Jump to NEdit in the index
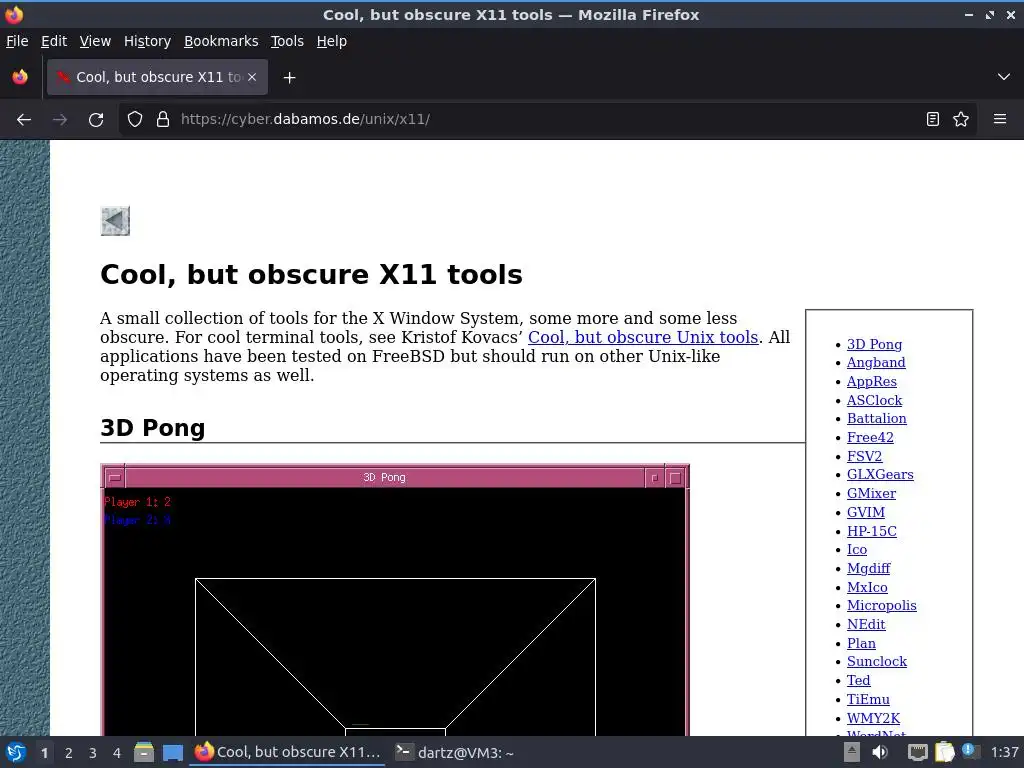 click(x=866, y=625)
